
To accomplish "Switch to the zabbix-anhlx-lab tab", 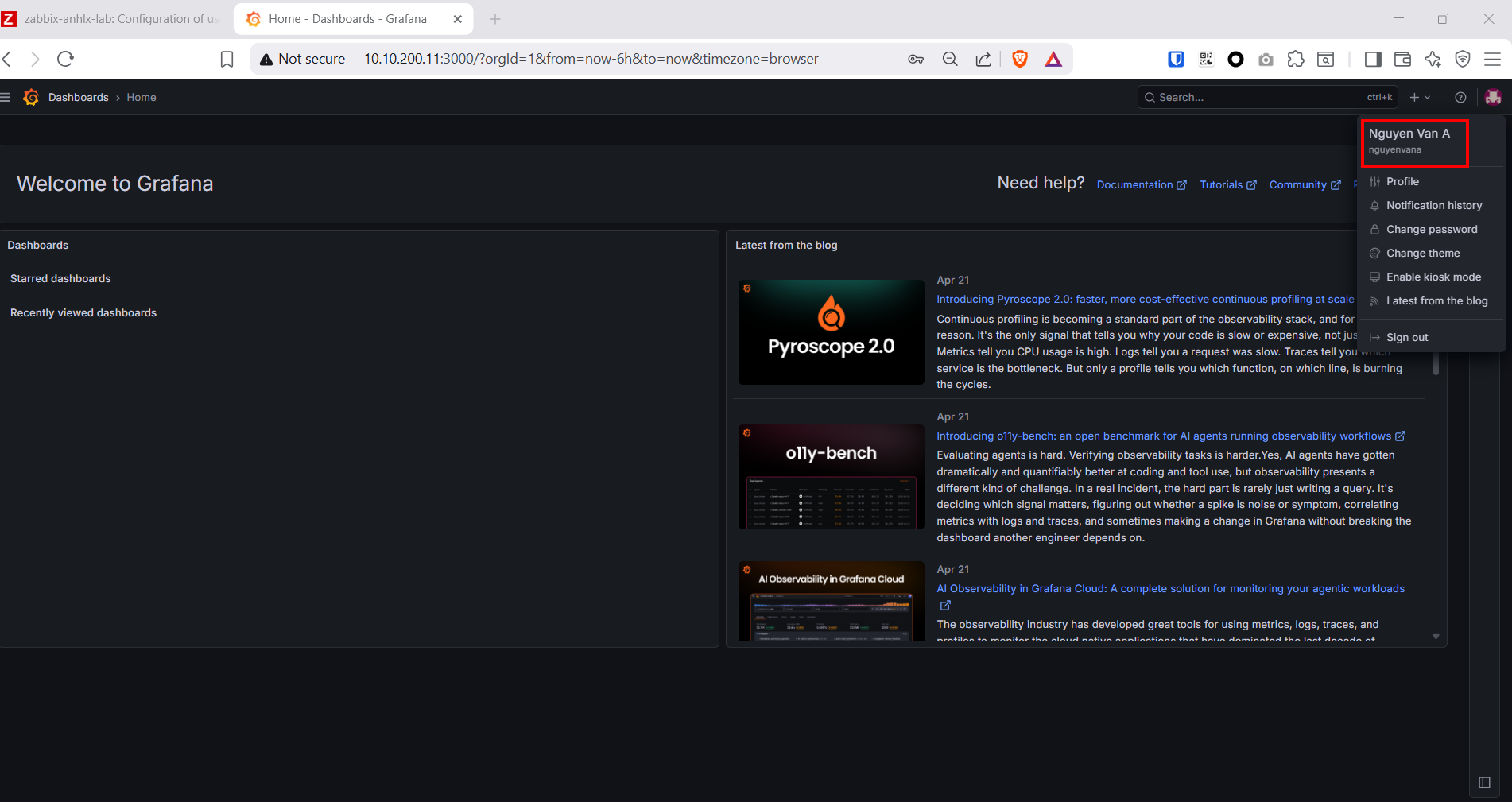I will [115, 19].
